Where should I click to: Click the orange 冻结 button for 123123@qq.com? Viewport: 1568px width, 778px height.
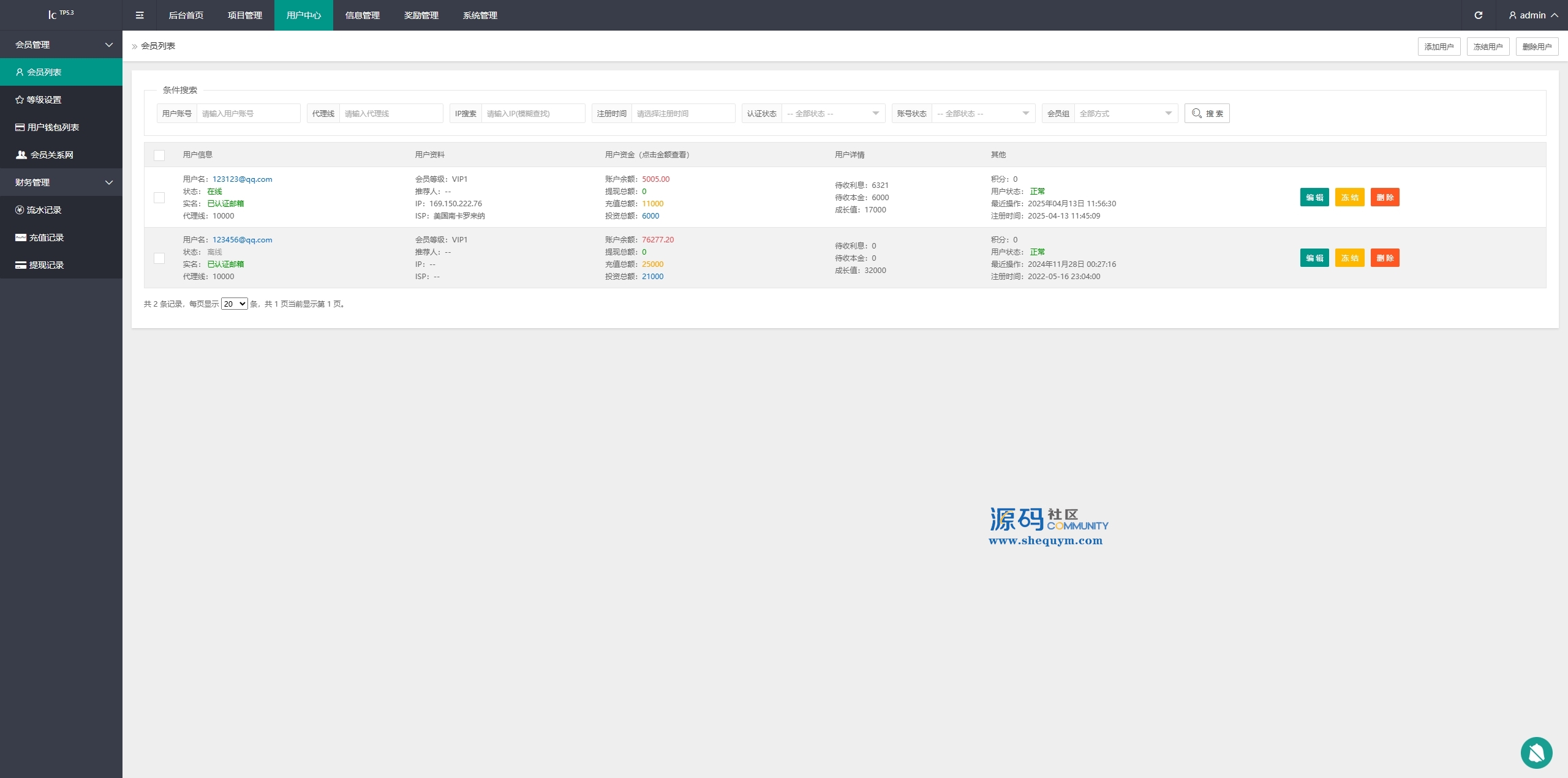[x=1349, y=198]
